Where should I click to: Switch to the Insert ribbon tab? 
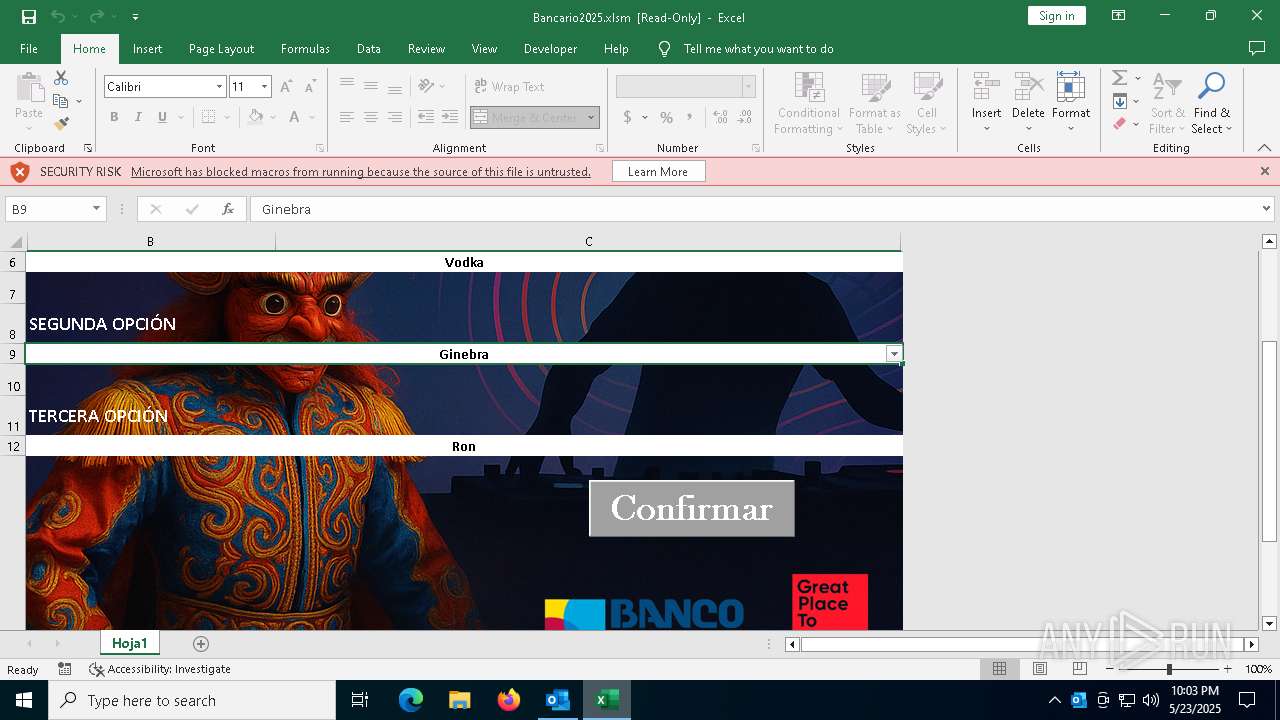click(x=147, y=49)
